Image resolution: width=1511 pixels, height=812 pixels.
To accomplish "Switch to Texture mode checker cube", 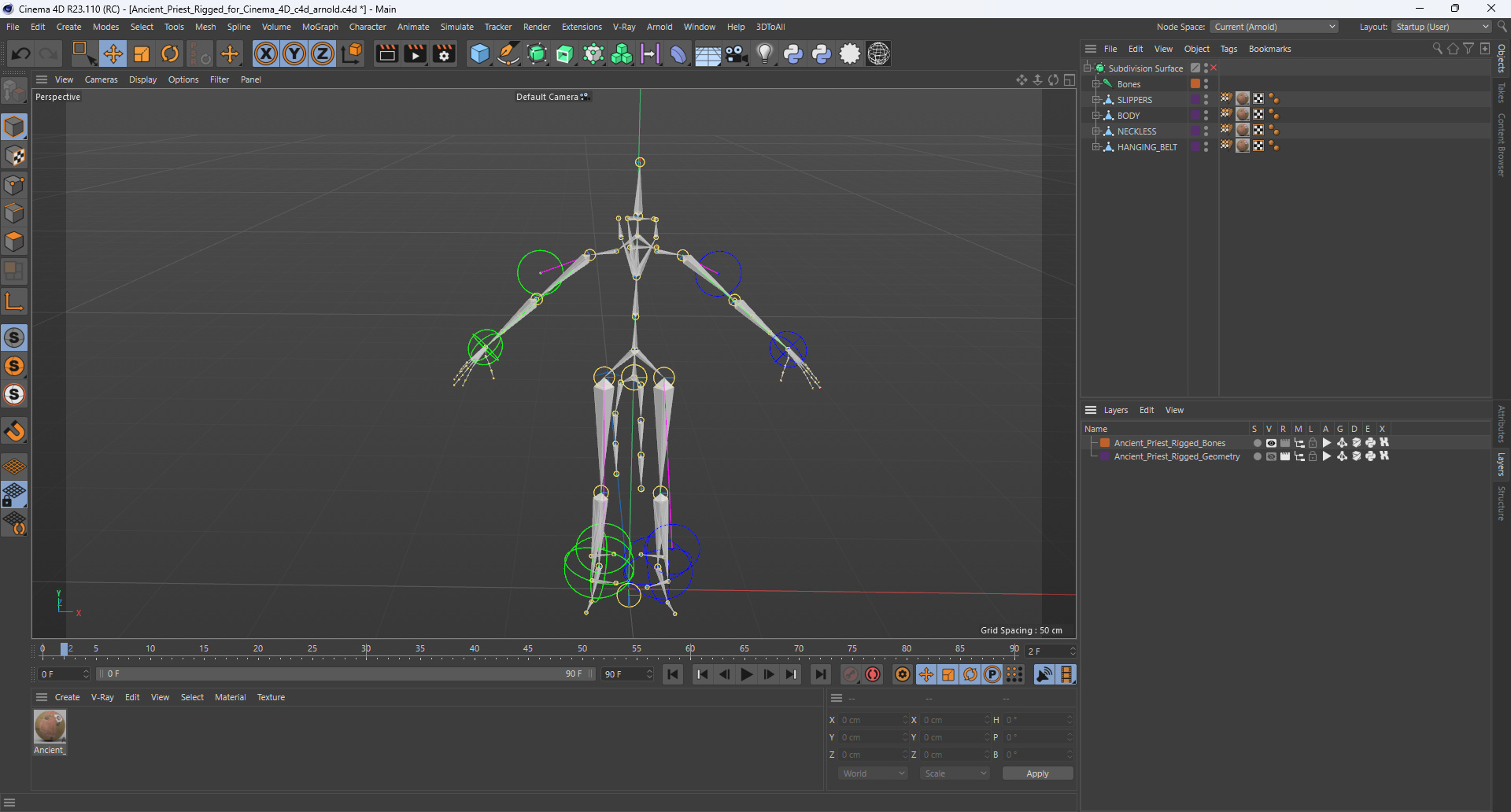I will click(x=14, y=156).
